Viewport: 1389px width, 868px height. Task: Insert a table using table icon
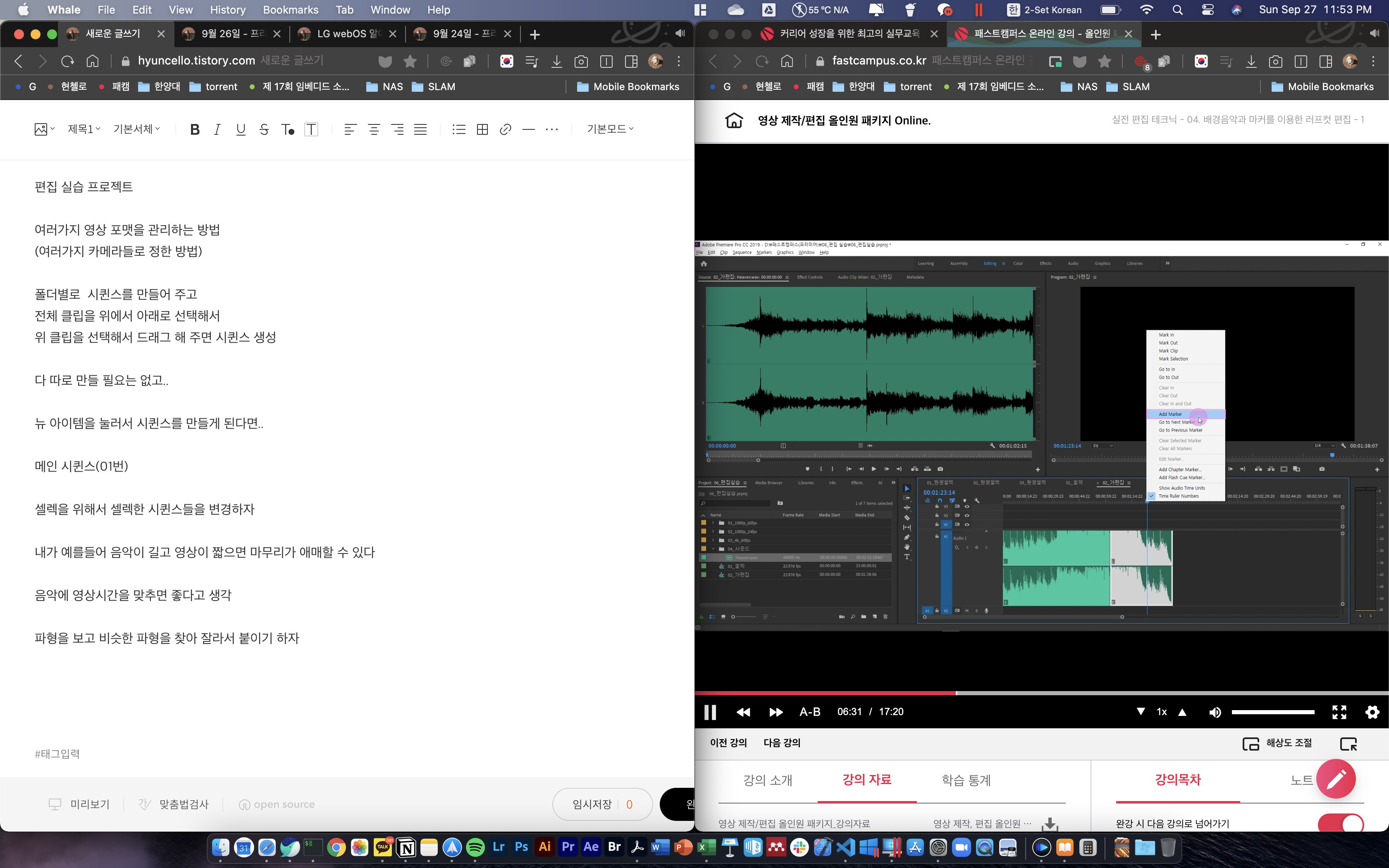[482, 129]
